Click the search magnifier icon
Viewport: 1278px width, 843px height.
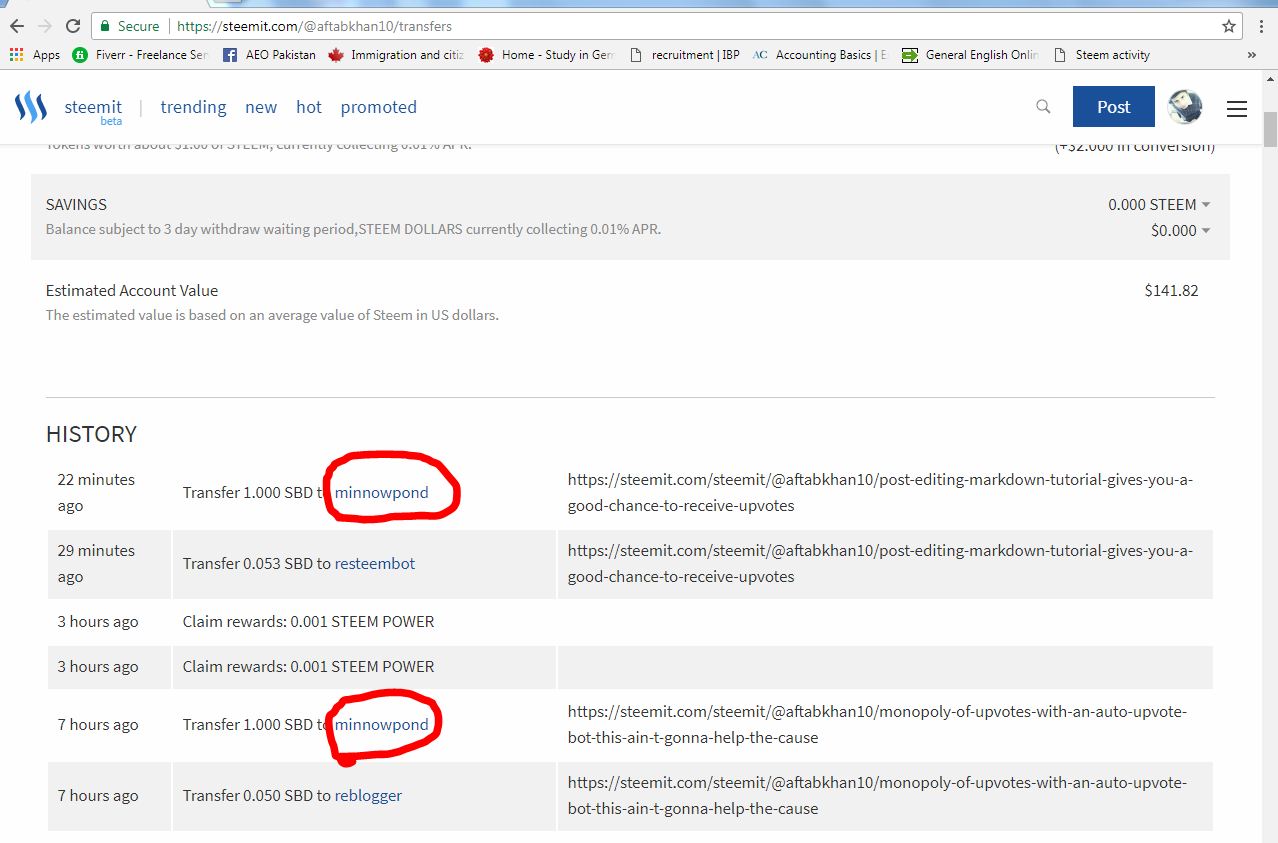[x=1043, y=107]
